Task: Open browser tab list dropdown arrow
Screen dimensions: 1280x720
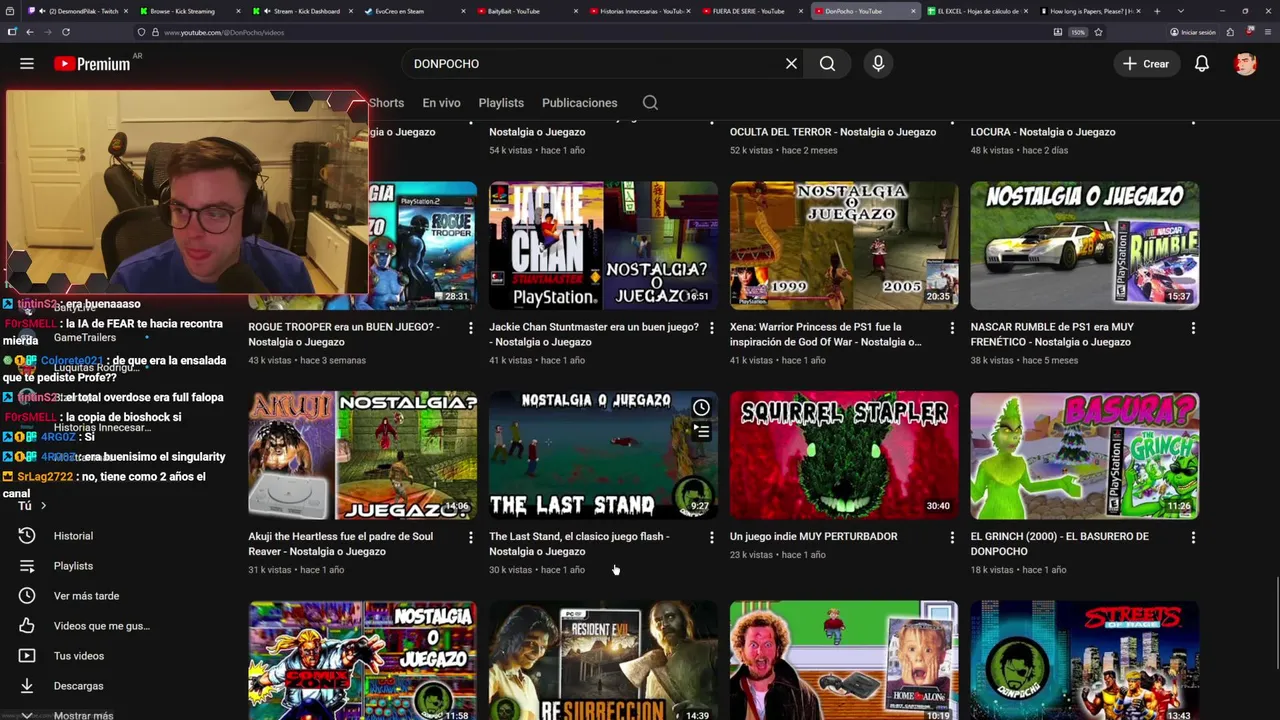Action: (x=1181, y=11)
